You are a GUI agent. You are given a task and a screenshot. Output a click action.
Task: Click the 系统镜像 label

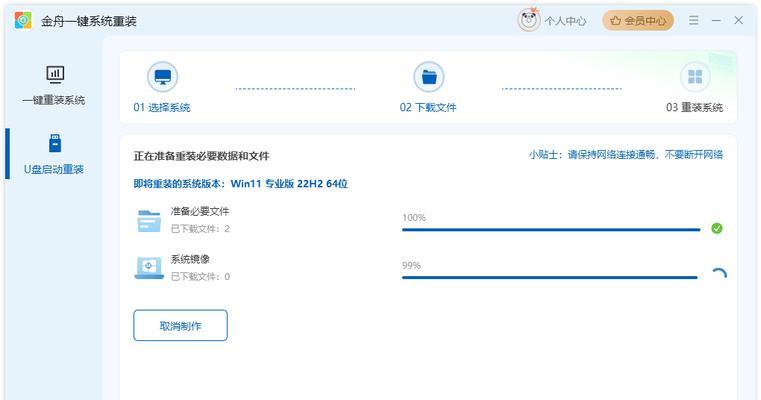click(x=190, y=259)
